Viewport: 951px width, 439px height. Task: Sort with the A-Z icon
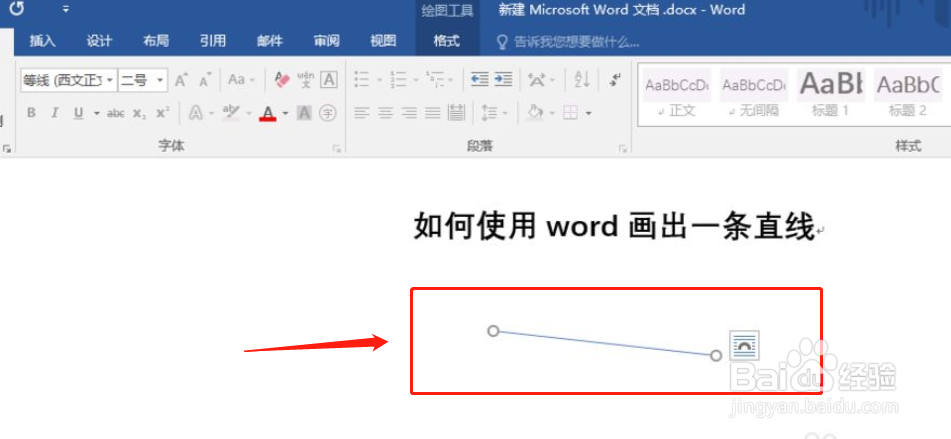click(x=582, y=80)
